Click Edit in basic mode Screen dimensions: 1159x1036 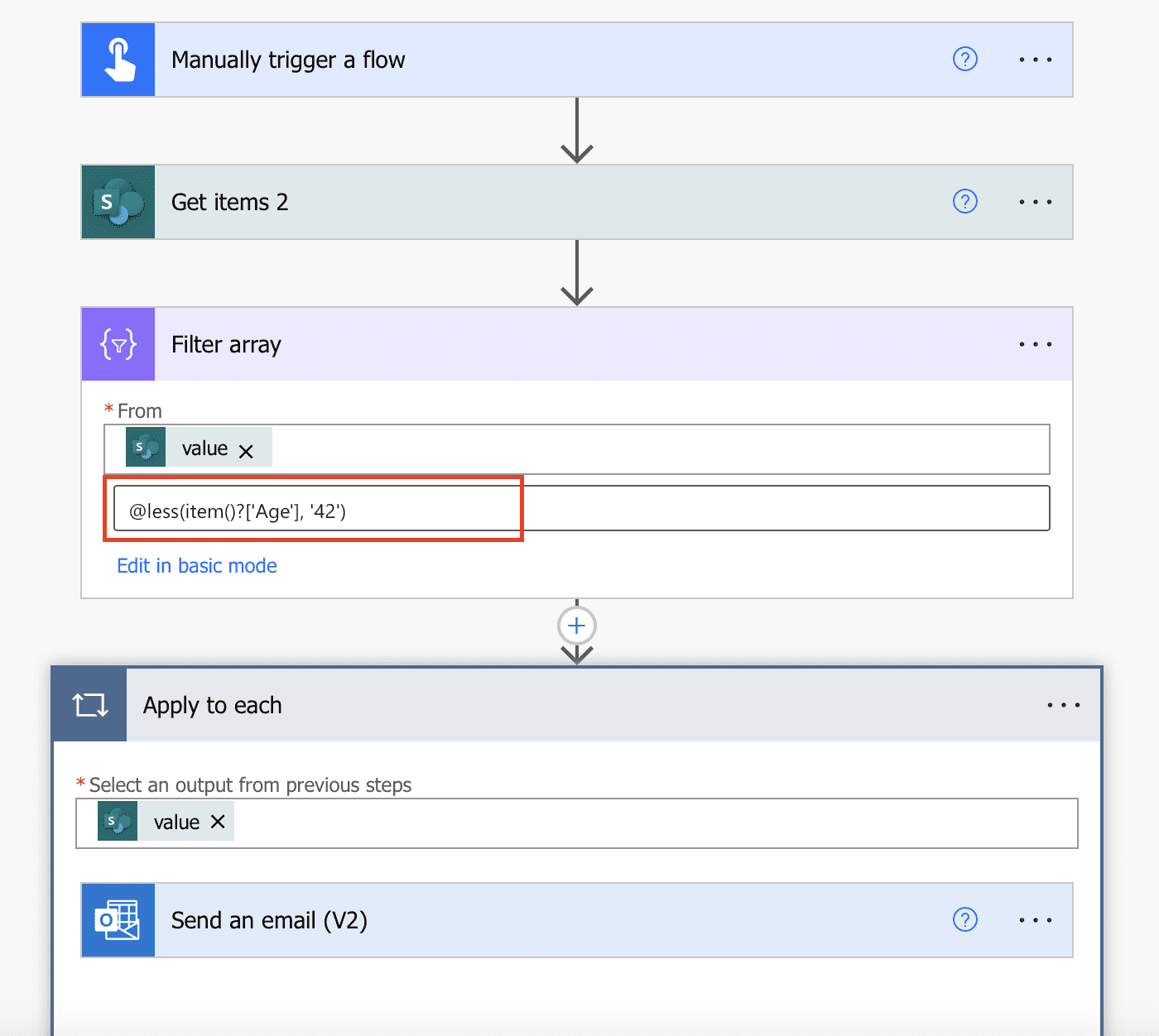(x=196, y=565)
